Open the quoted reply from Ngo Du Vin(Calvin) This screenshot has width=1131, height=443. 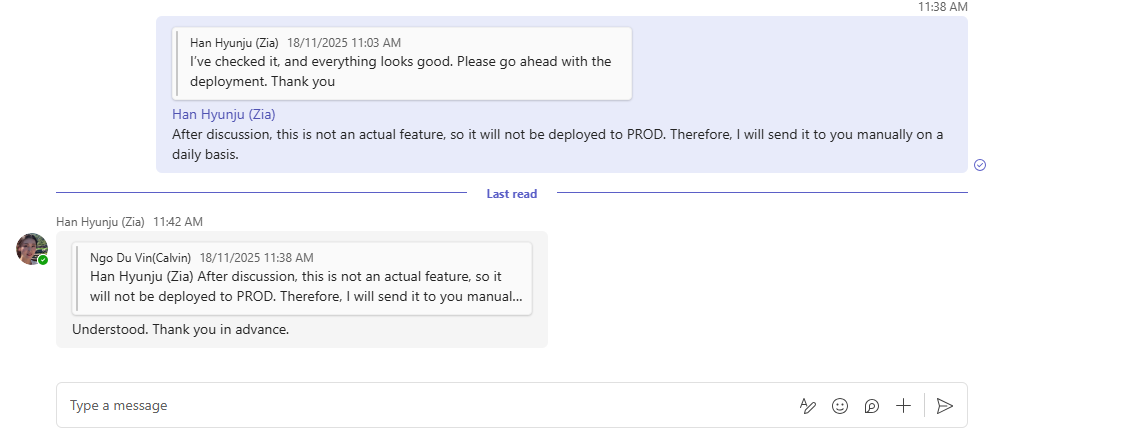pos(302,279)
